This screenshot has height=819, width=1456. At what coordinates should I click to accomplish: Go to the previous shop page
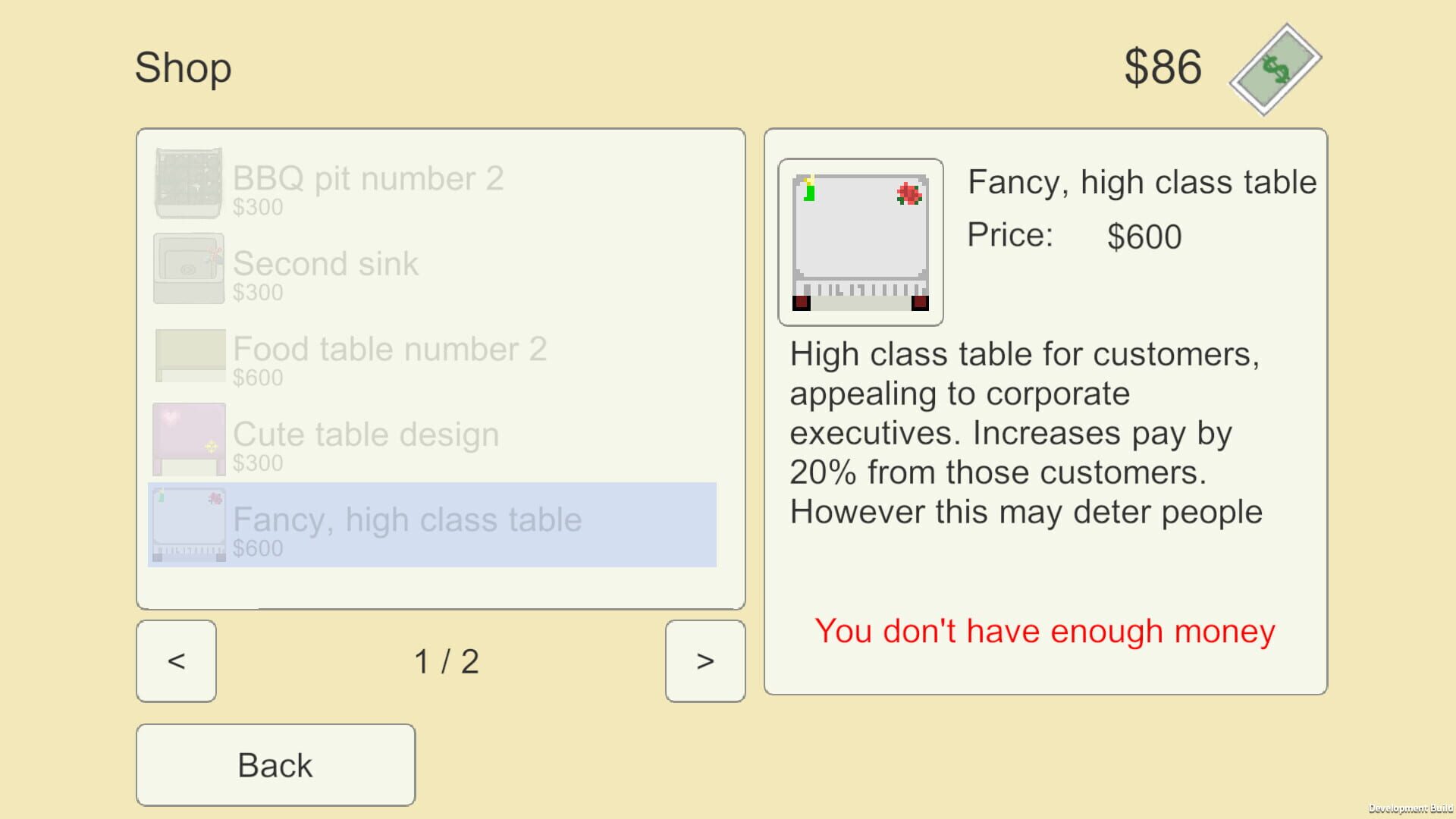click(176, 661)
